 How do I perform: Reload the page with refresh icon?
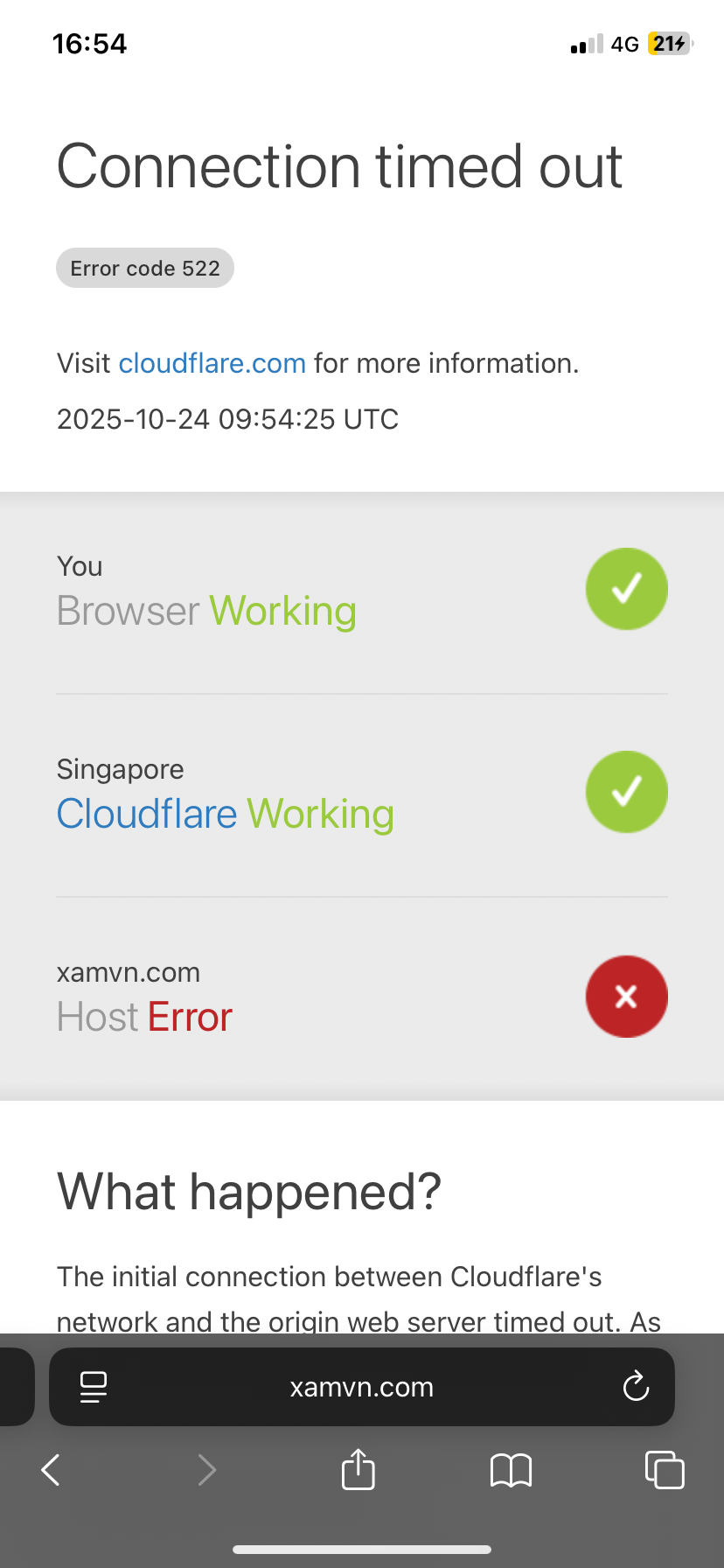click(636, 1386)
